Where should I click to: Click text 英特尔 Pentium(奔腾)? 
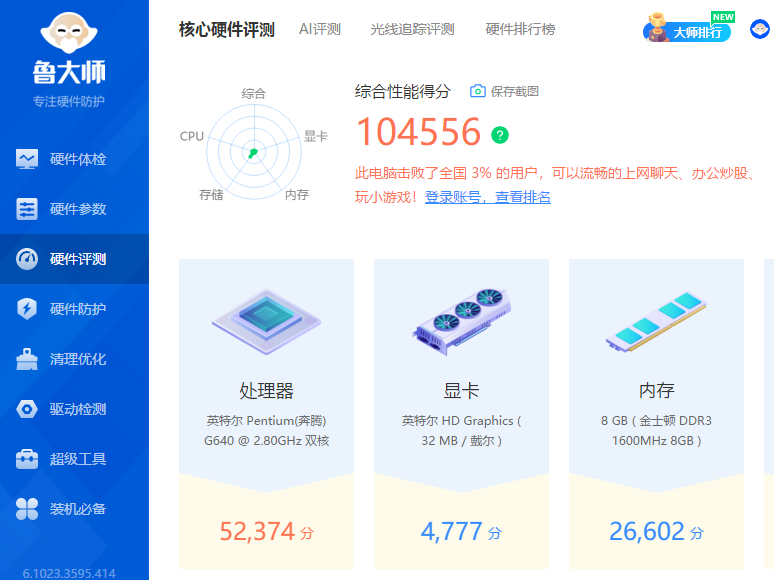267,421
